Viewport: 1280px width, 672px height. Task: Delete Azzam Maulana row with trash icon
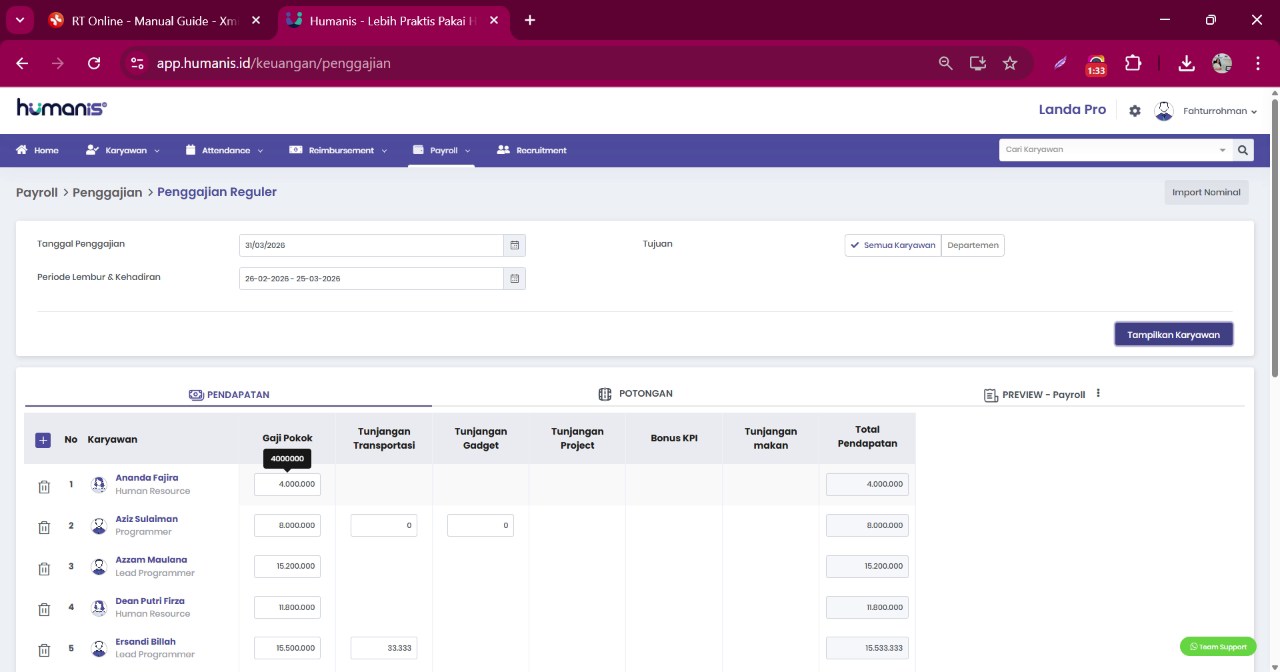[x=44, y=569]
